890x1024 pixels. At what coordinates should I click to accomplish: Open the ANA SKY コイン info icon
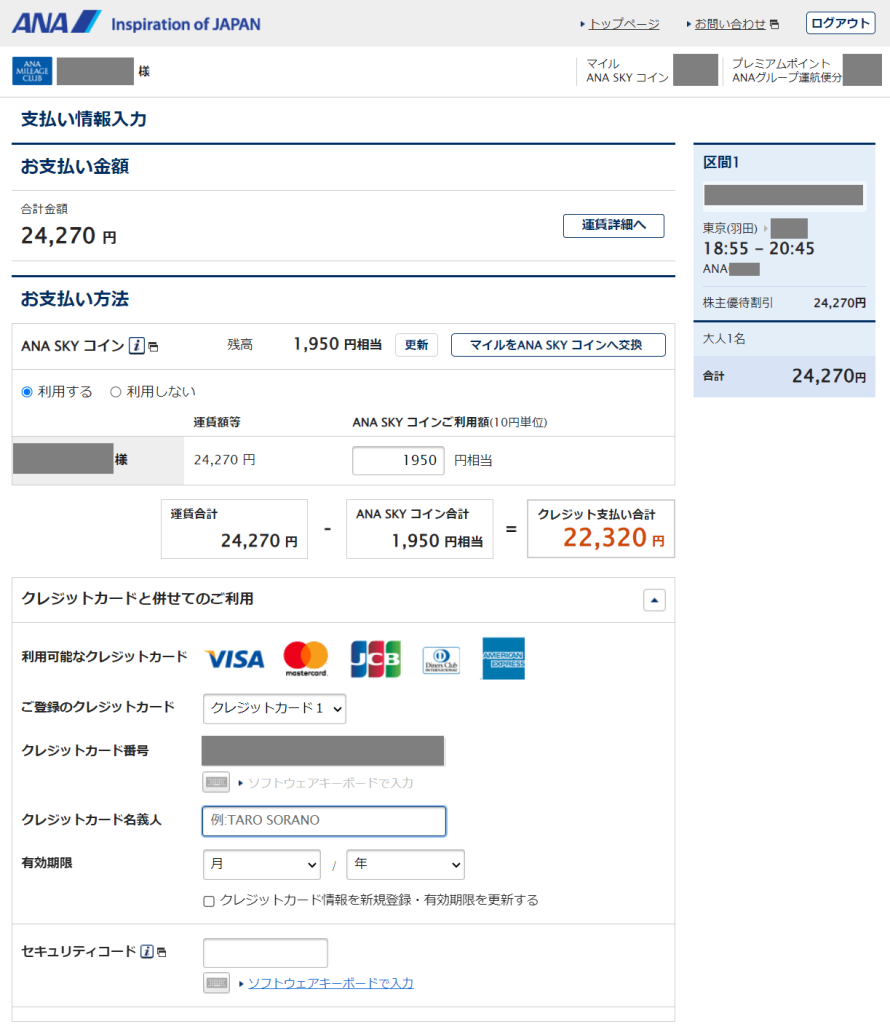coord(136,345)
